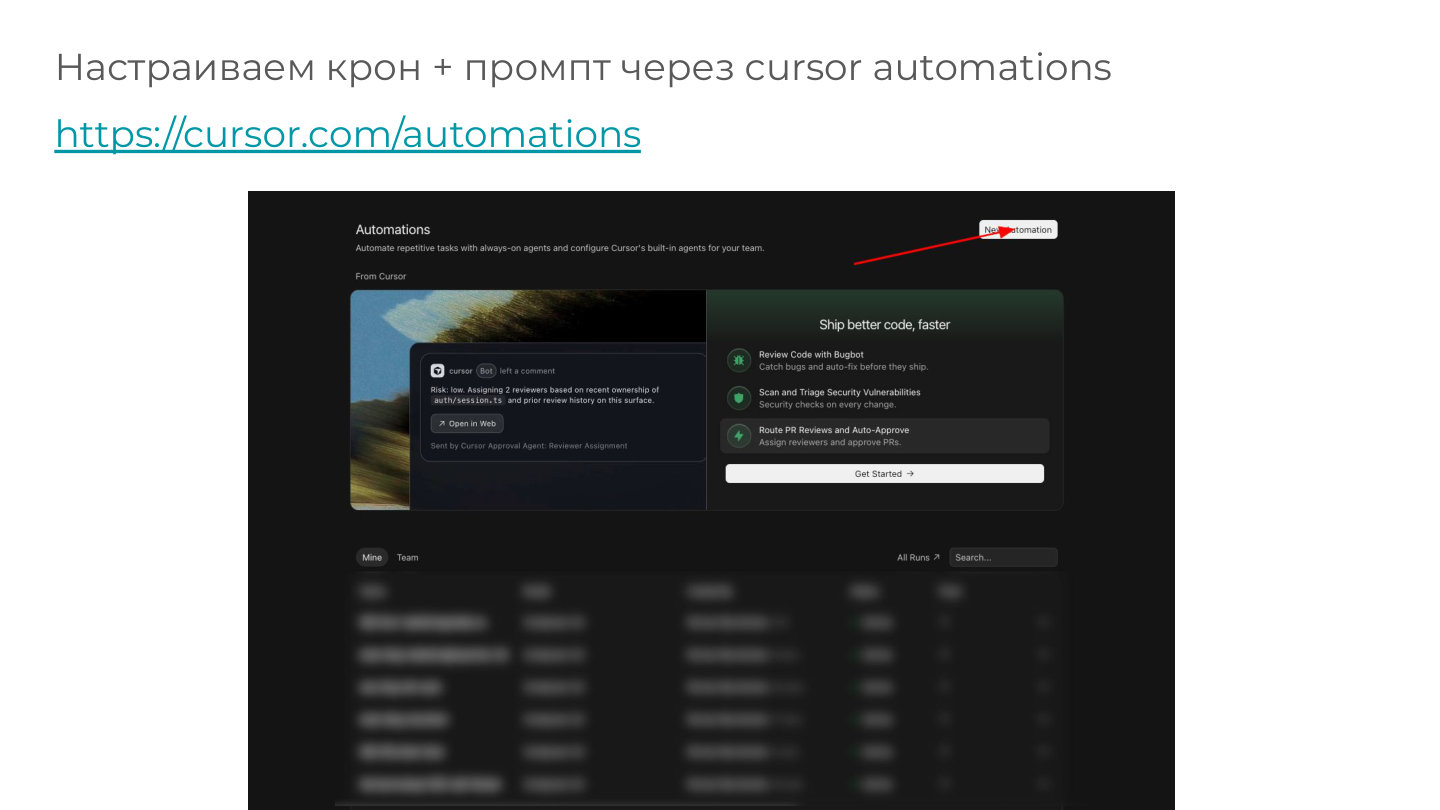Click the lightning bolt routing icon
Screen dimensions: 1440x810
pyautogui.click(x=739, y=436)
